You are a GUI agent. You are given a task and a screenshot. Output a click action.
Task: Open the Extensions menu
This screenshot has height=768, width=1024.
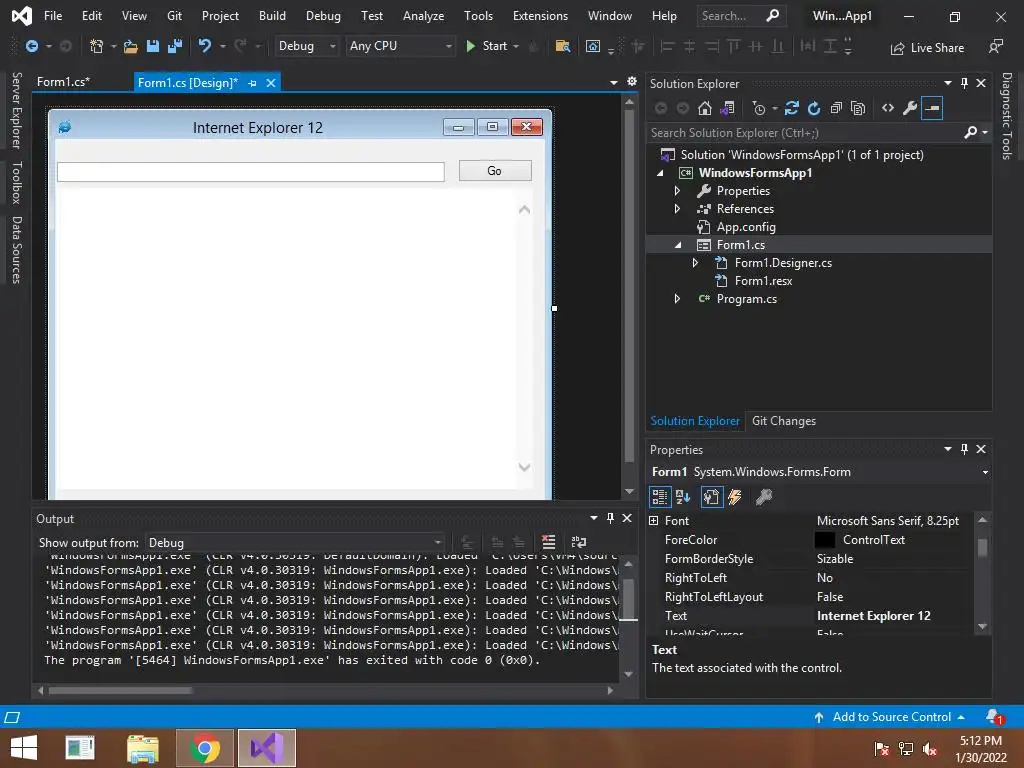540,16
